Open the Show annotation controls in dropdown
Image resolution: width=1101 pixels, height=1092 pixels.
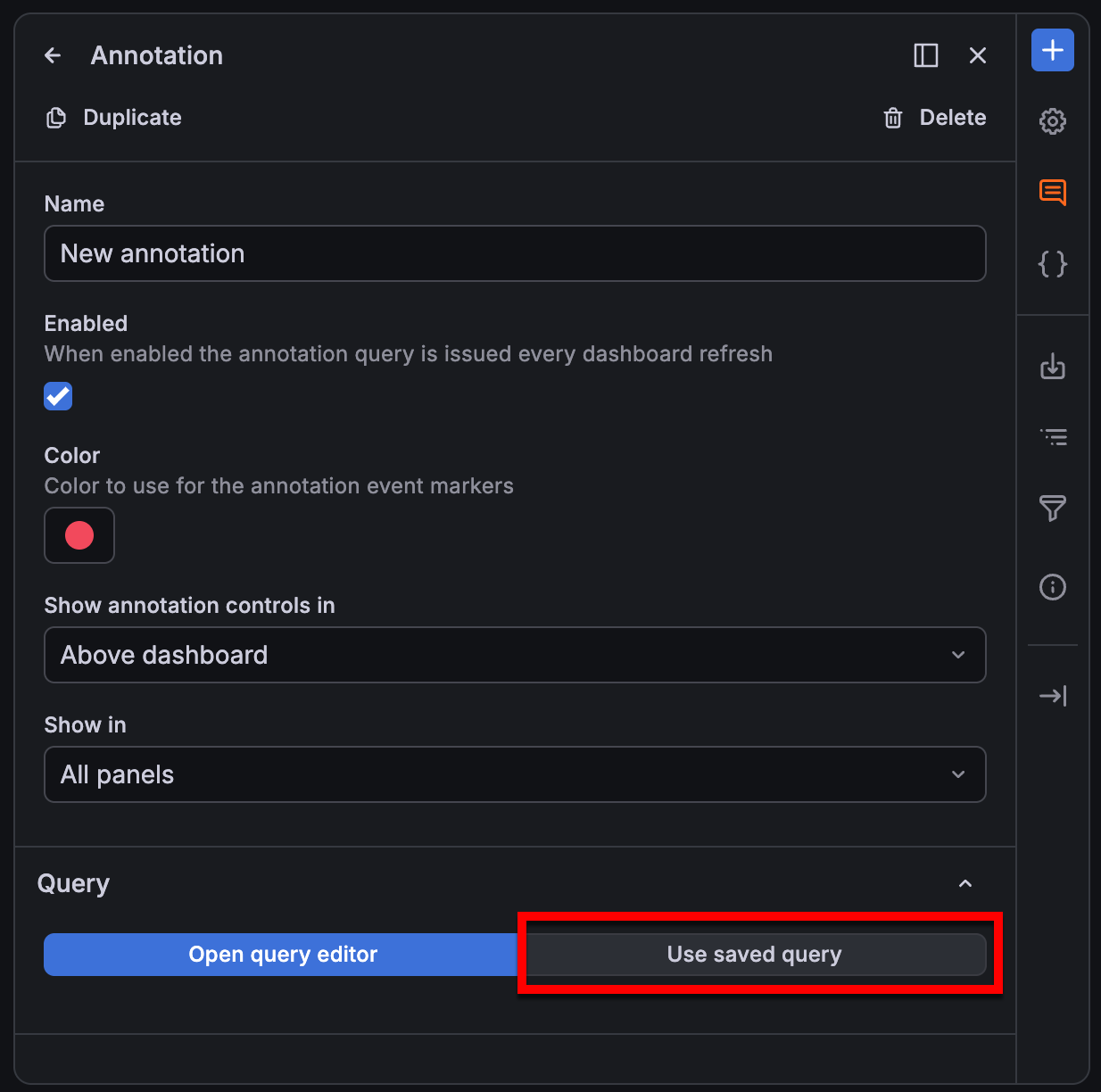[x=515, y=655]
